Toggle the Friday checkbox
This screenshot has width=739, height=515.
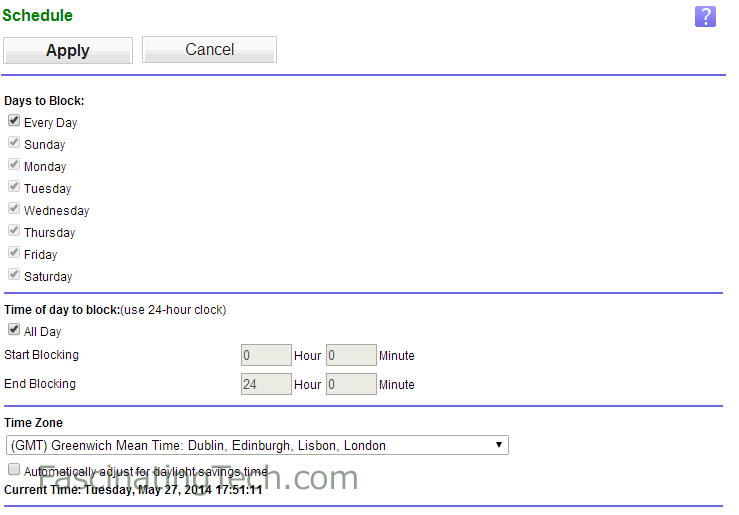point(14,253)
